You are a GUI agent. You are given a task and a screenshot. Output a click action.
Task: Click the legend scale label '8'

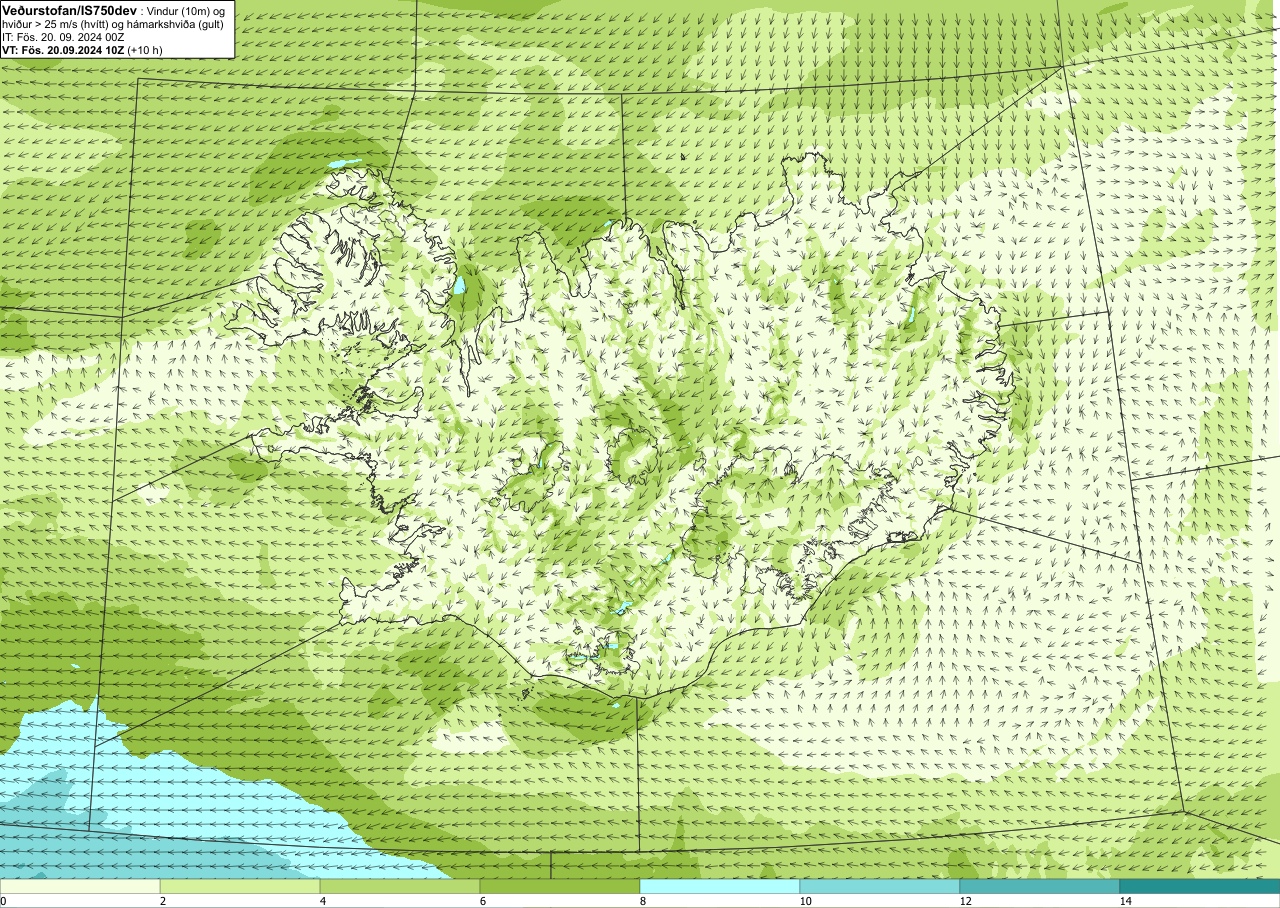click(x=643, y=901)
